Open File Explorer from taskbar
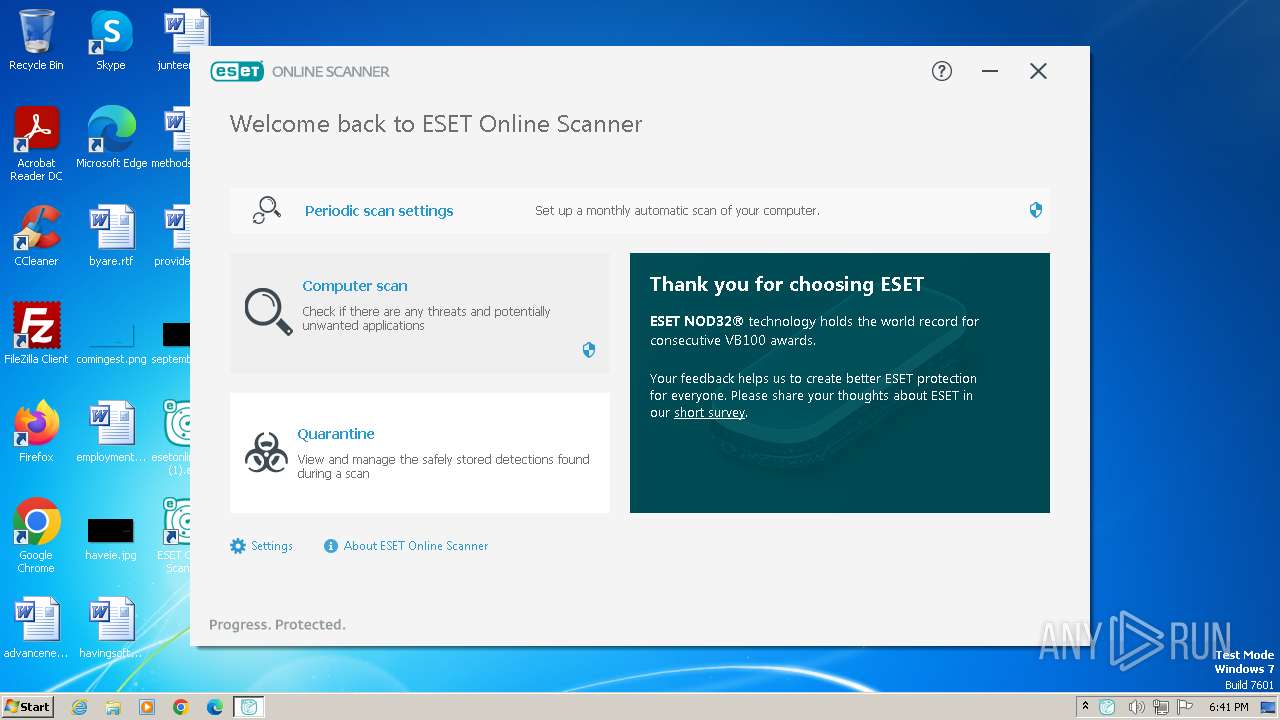This screenshot has height=720, width=1280. 113,707
